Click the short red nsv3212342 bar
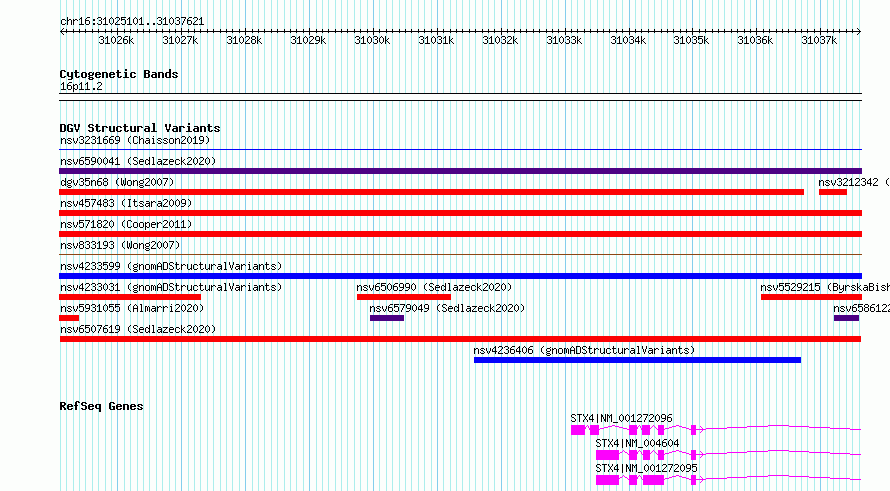890x491 pixels. click(x=833, y=192)
